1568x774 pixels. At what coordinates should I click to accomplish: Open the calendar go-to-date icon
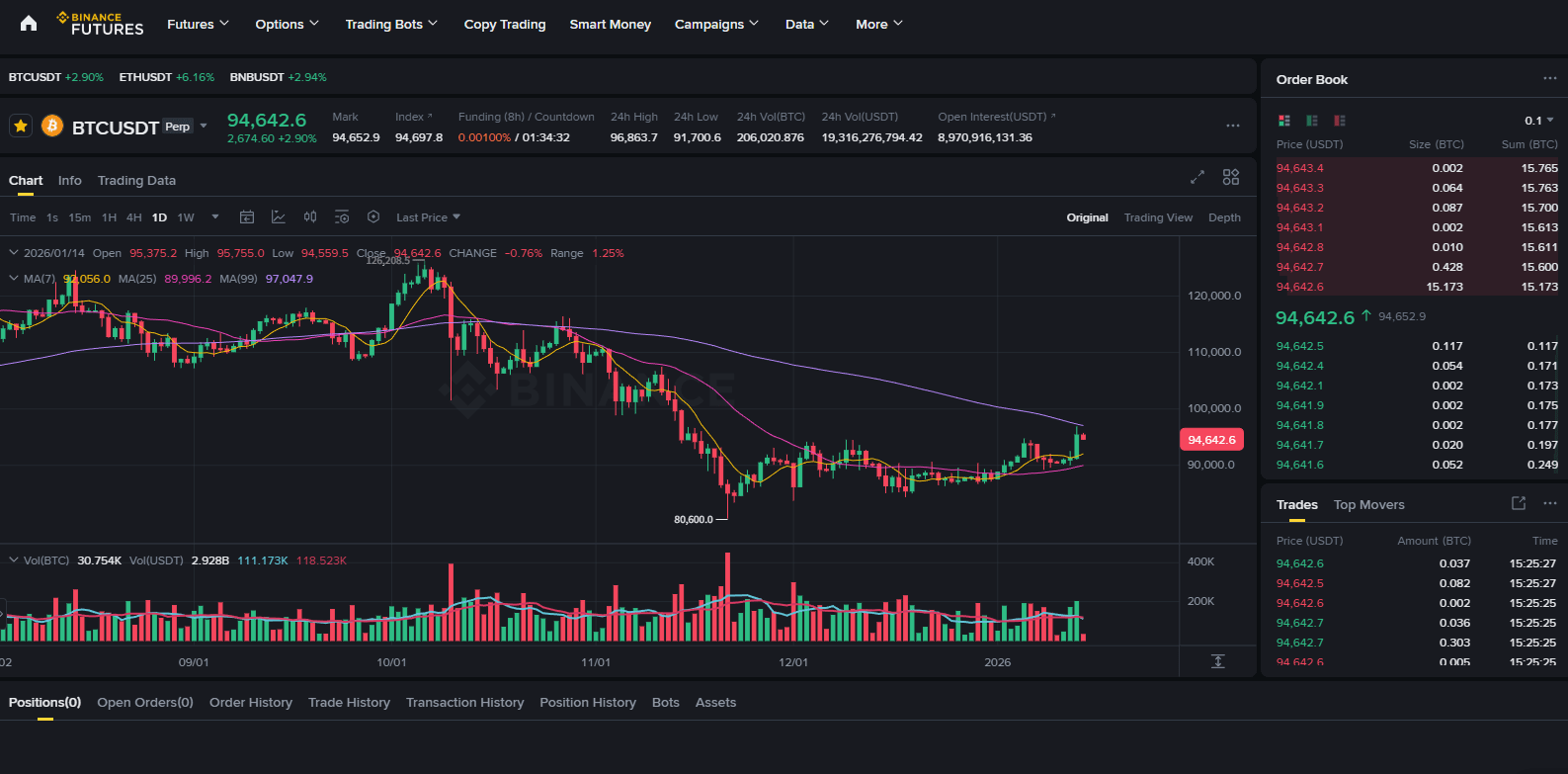[x=247, y=217]
